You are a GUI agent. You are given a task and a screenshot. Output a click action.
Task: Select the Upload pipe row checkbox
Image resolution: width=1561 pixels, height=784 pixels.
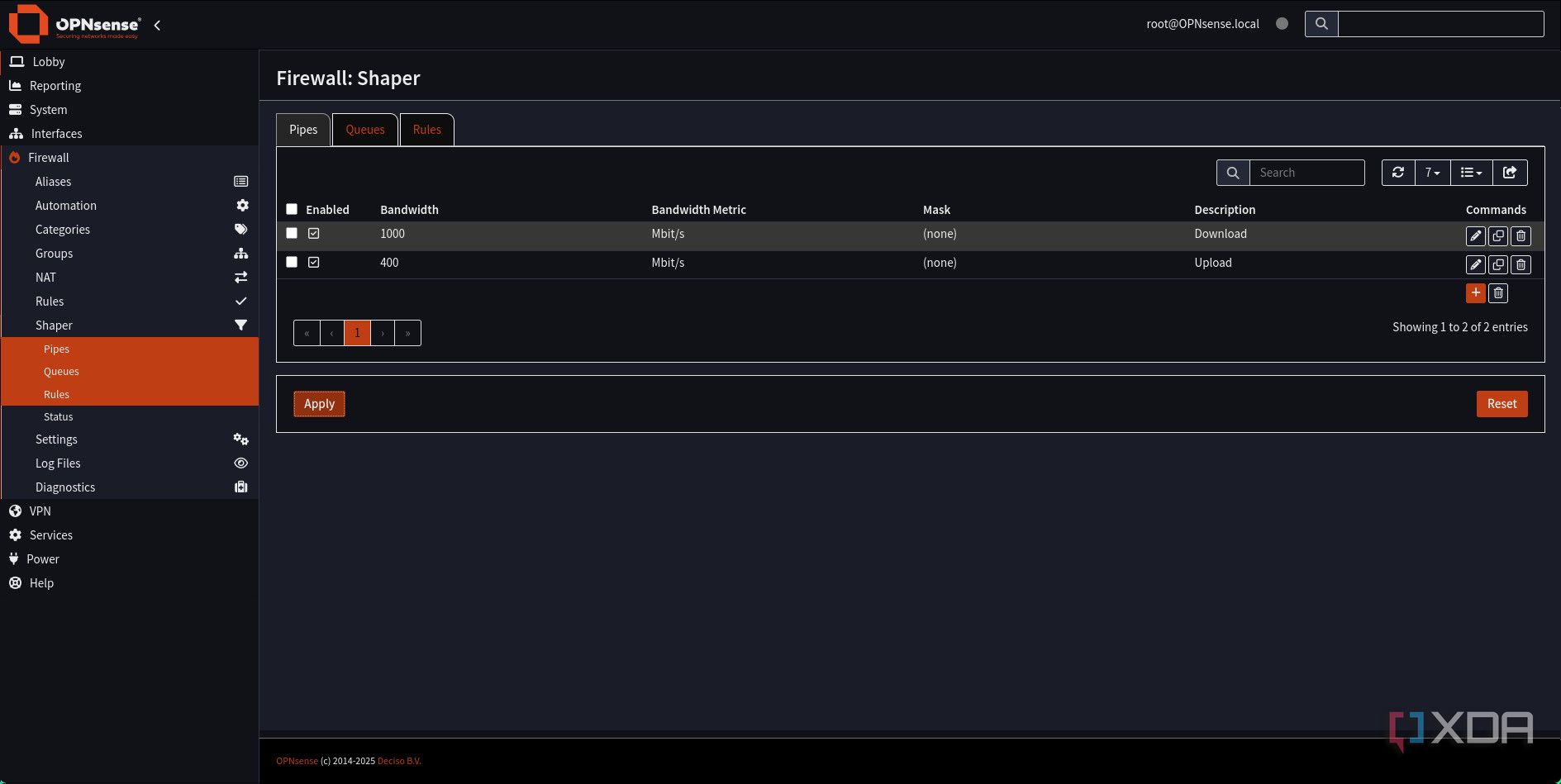pos(292,262)
